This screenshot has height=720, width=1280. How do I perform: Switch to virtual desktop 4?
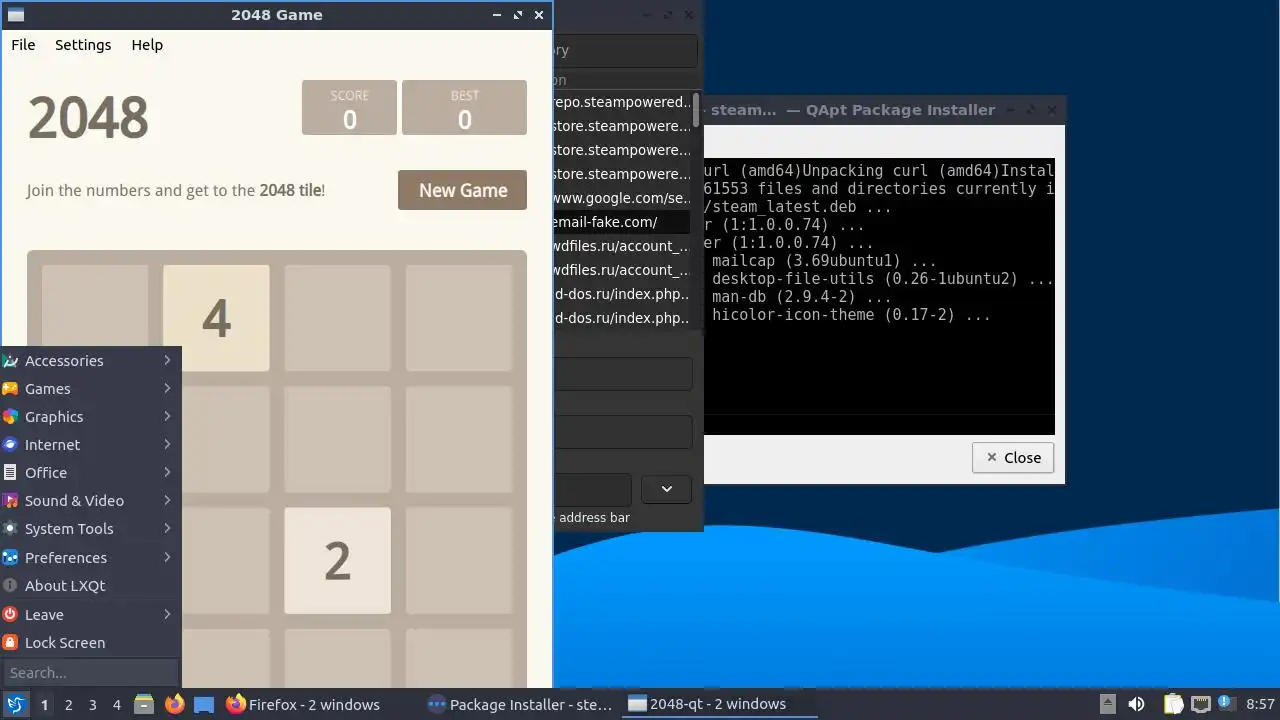point(117,705)
